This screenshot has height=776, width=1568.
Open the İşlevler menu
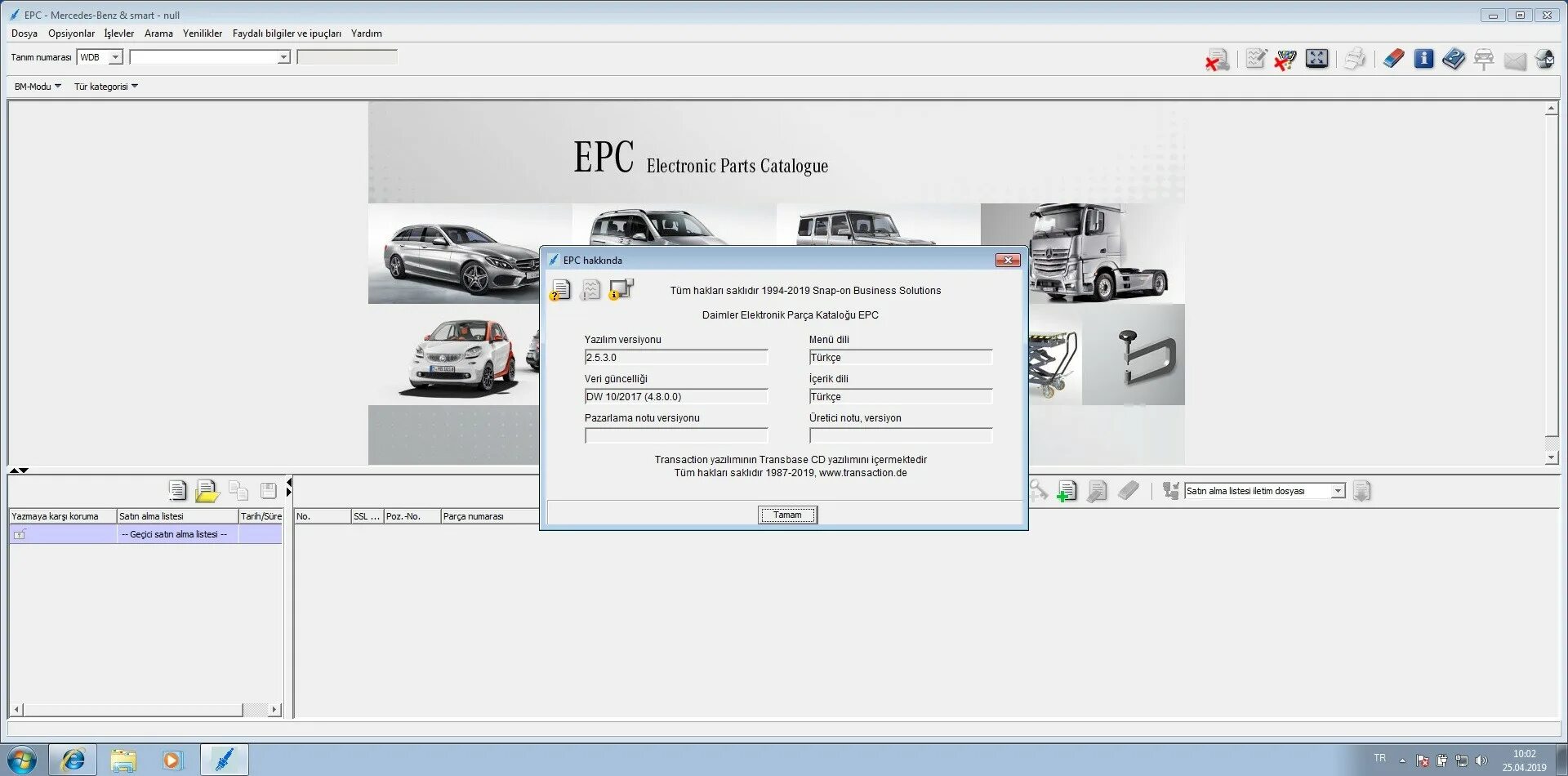pyautogui.click(x=119, y=33)
